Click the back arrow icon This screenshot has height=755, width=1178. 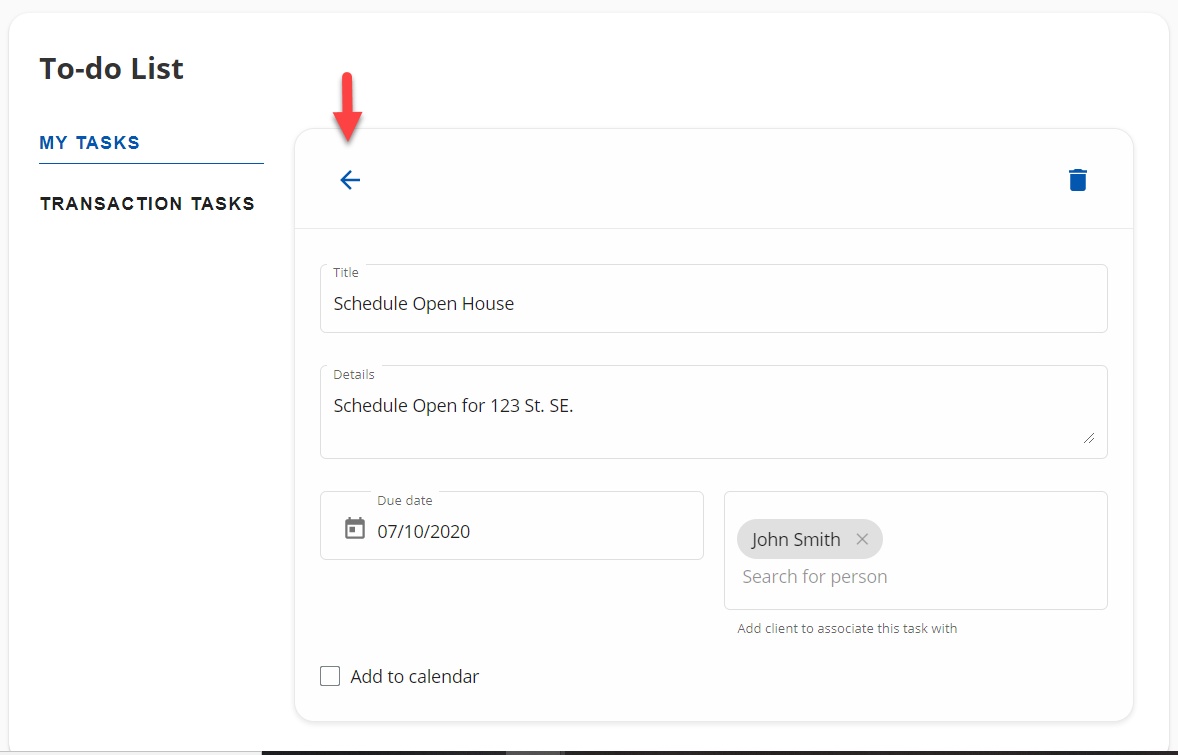(x=349, y=180)
